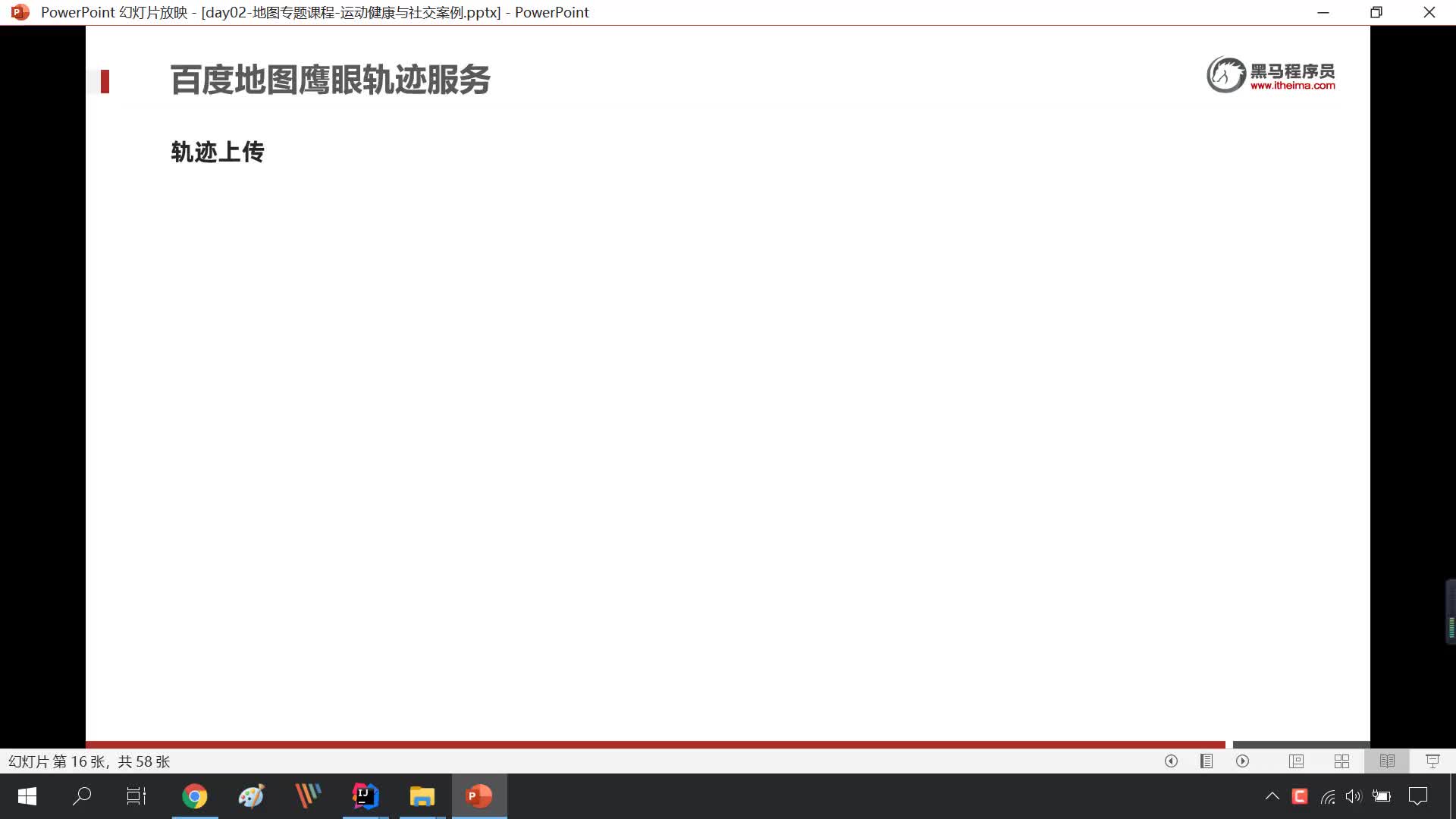
Task: Advance to next slide via status bar arrow
Action: click(1242, 761)
